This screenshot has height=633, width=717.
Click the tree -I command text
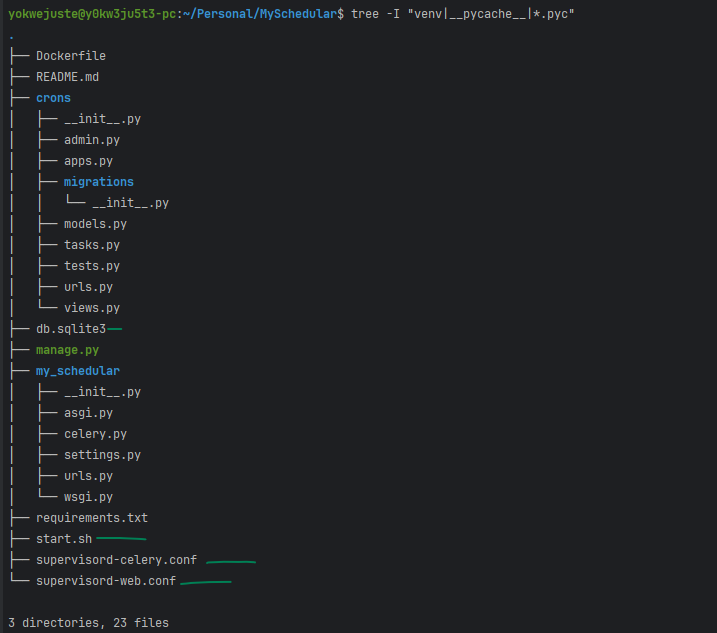pyautogui.click(x=462, y=14)
